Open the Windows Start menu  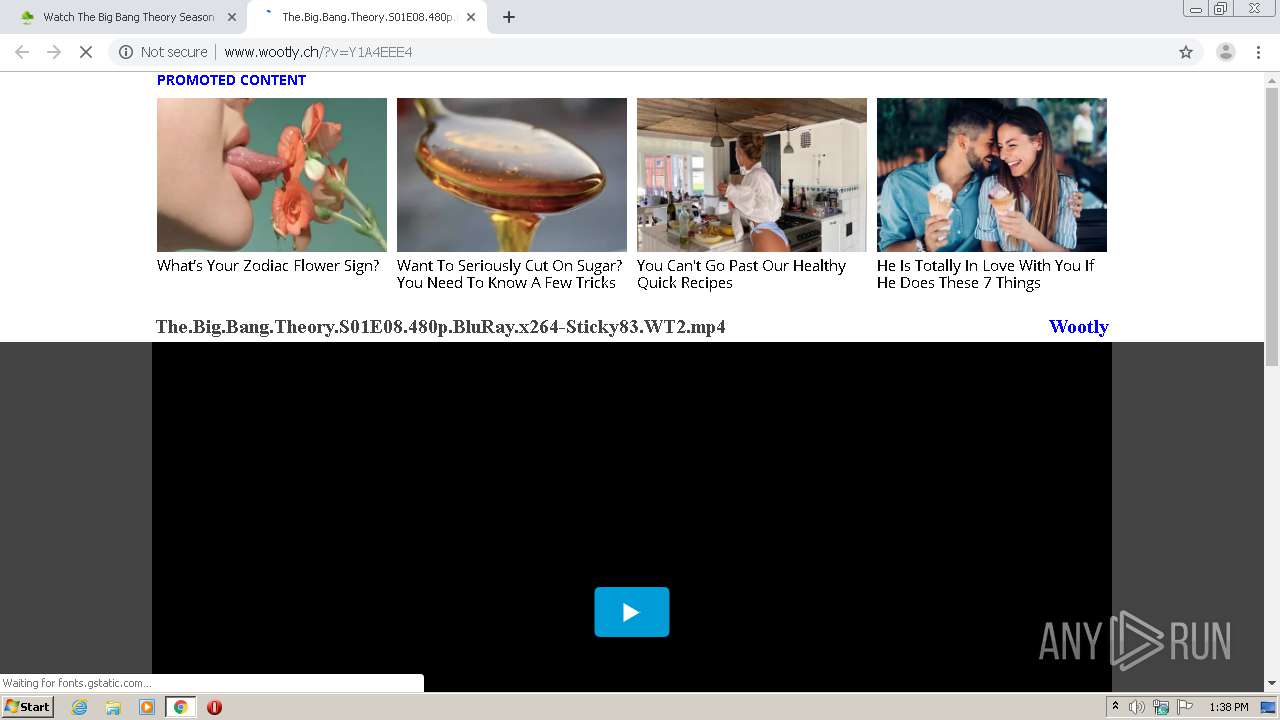pyautogui.click(x=28, y=707)
